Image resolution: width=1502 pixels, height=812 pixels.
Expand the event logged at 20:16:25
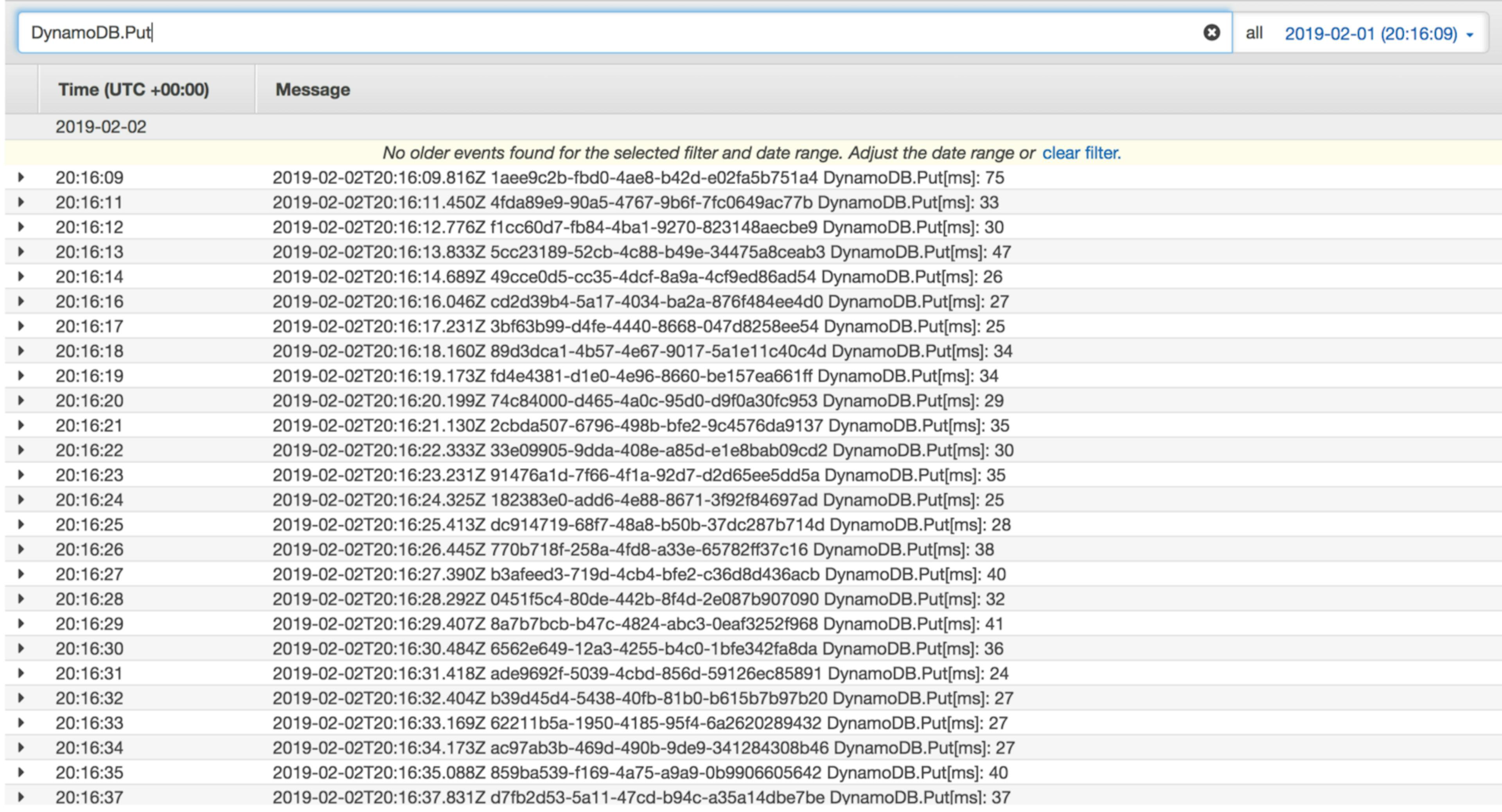[x=21, y=525]
